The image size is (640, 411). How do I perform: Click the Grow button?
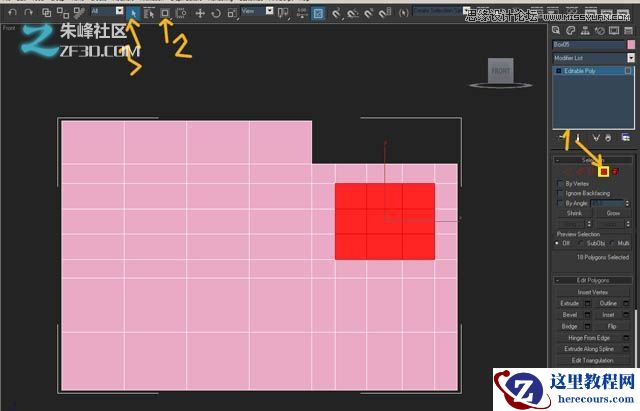click(613, 213)
